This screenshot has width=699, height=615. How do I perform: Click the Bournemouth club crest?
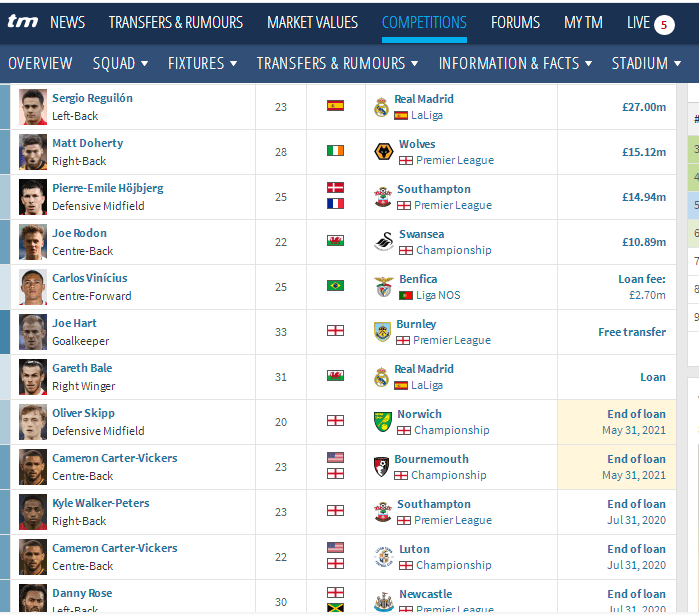tap(381, 467)
